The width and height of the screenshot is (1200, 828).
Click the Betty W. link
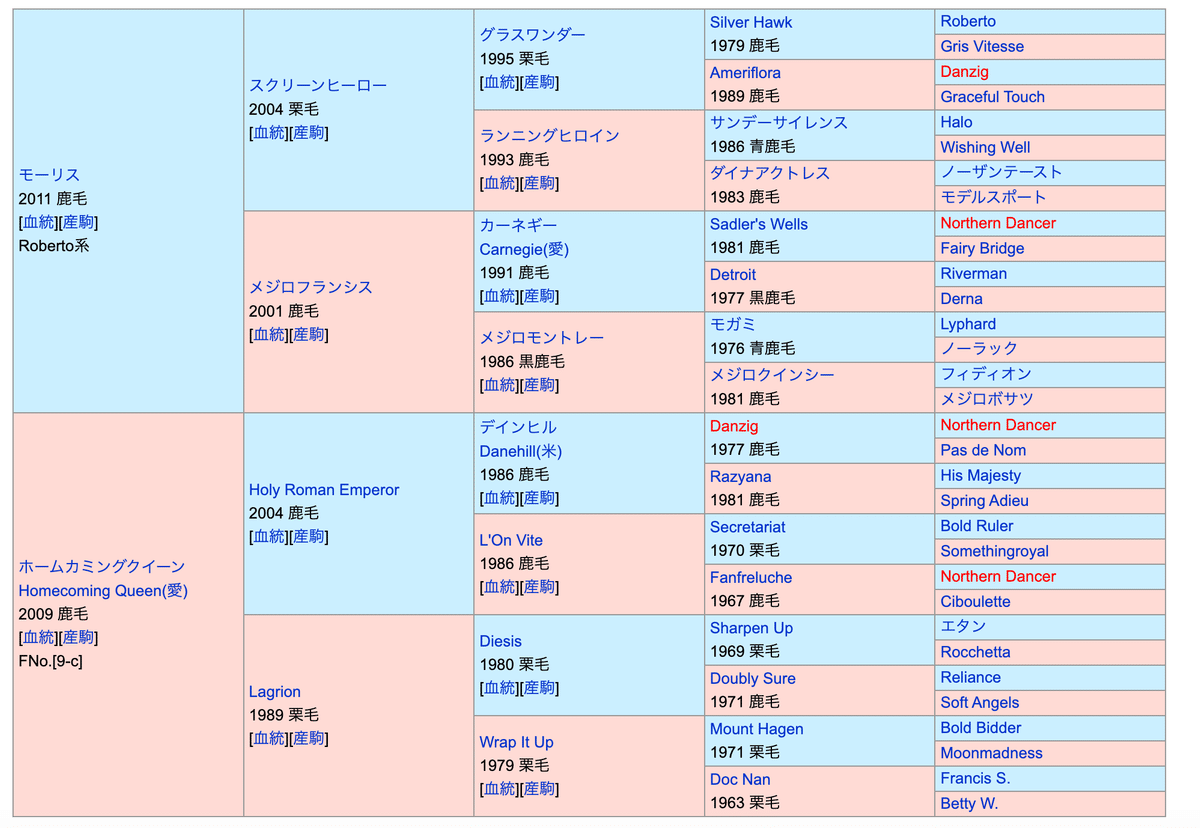tap(968, 803)
